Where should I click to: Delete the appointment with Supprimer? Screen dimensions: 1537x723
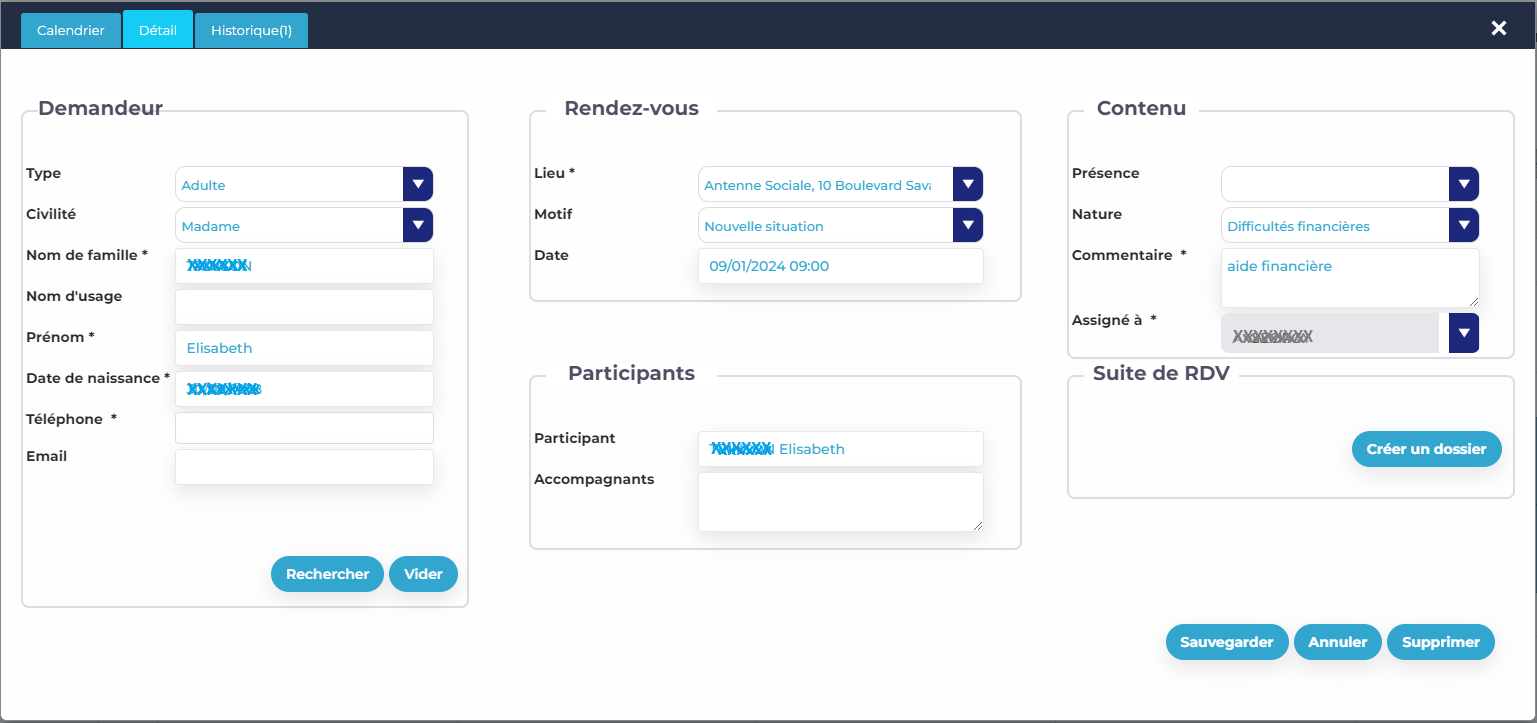click(1440, 642)
